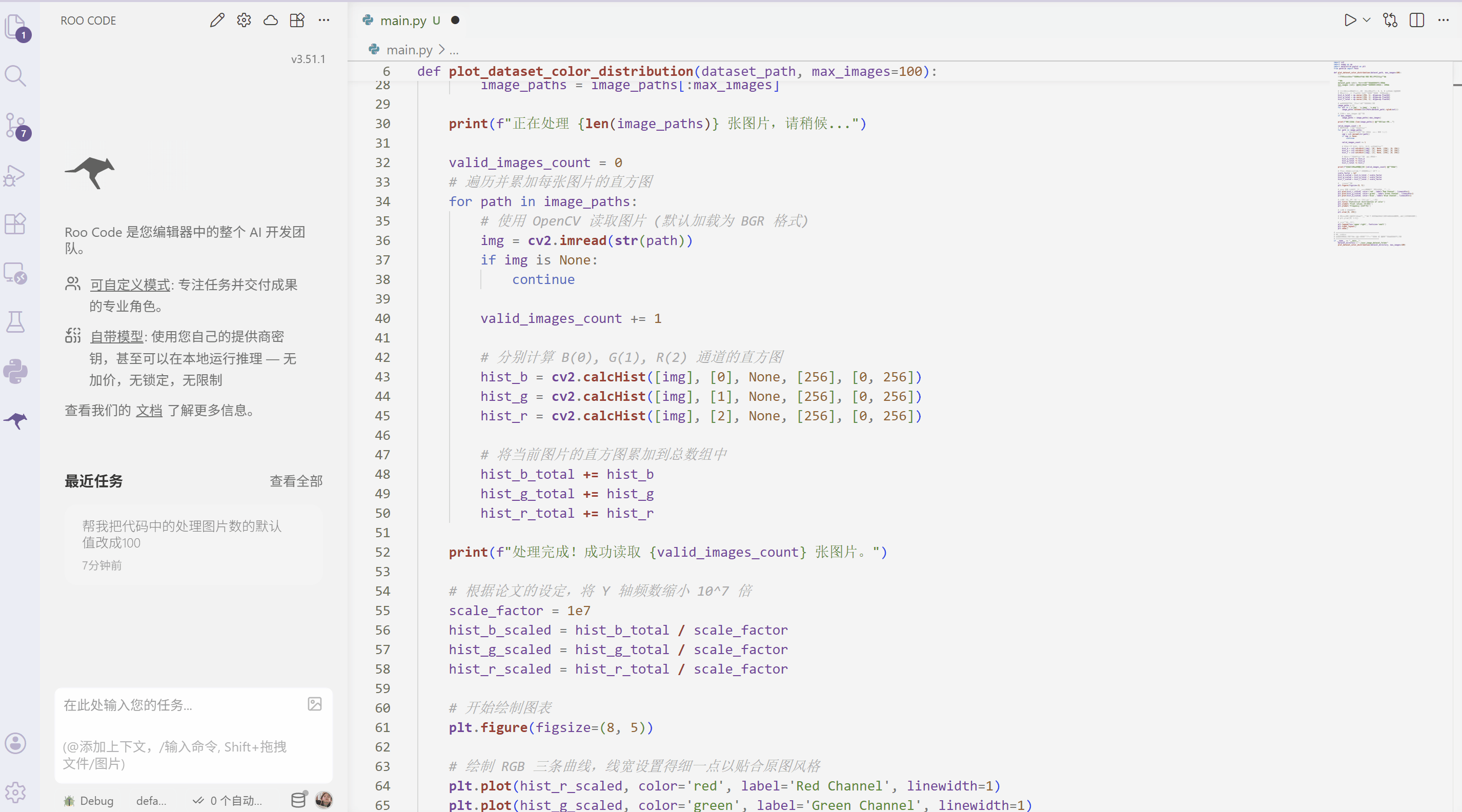This screenshot has height=812, width=1462.
Task: Expand run options dropdown arrow next to play
Action: [1367, 21]
